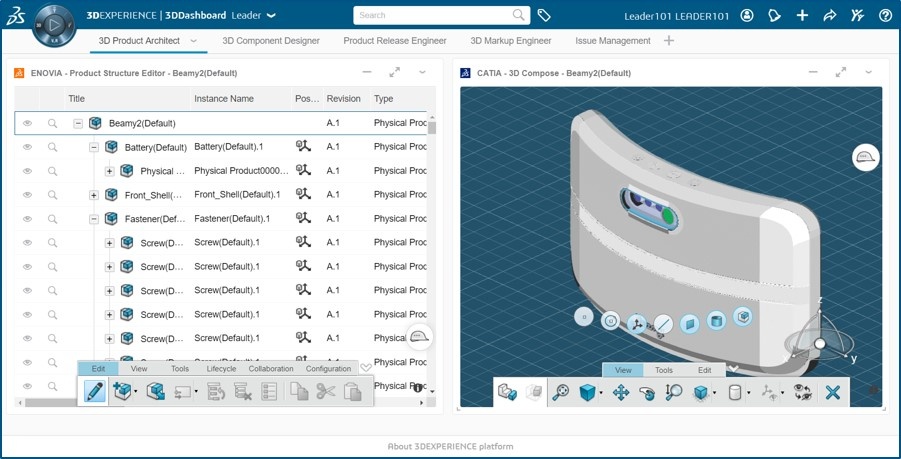This screenshot has width=901, height=459.
Task: Click the Instance Name column header
Action: [x=224, y=99]
